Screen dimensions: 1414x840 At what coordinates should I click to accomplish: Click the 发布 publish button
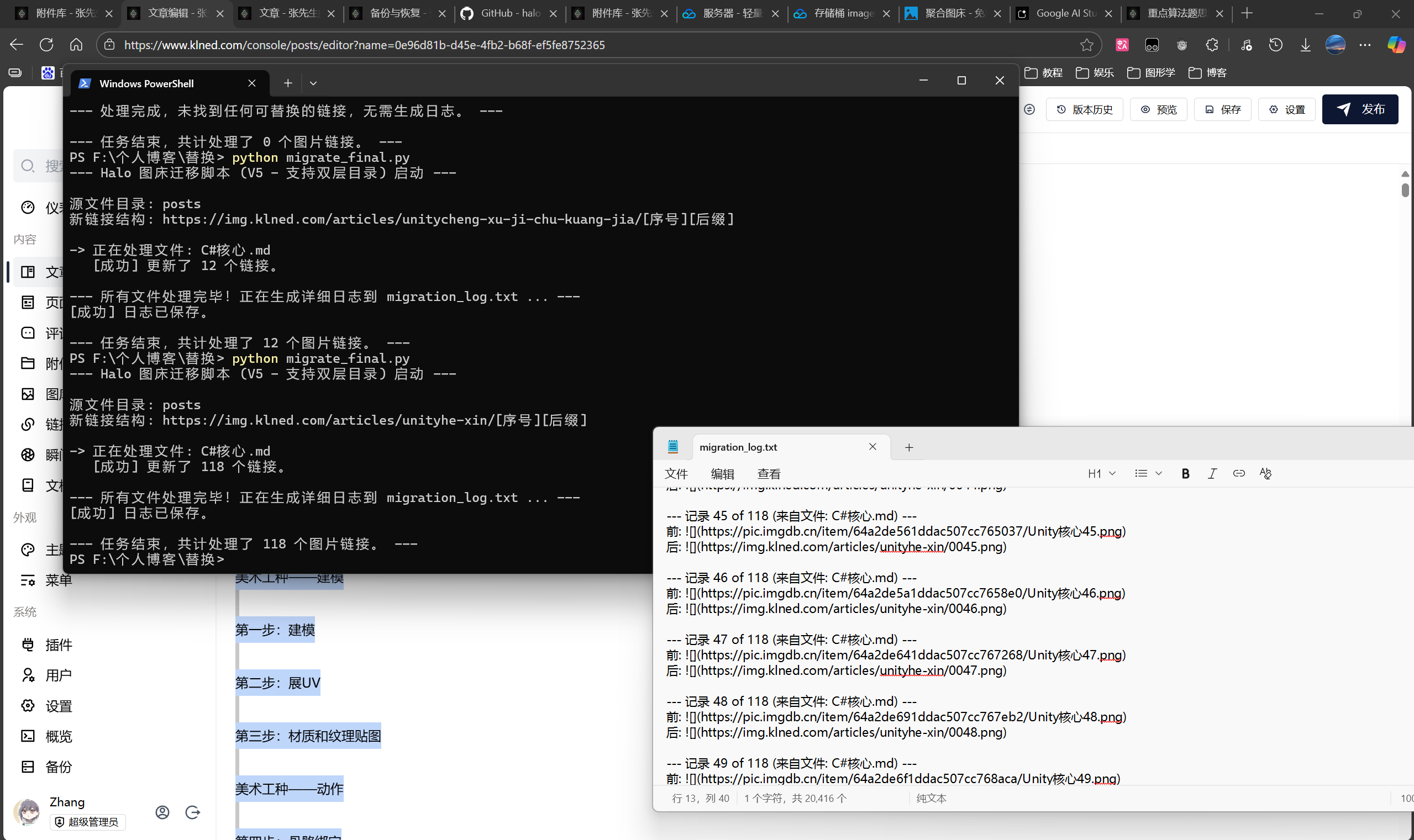1360,109
